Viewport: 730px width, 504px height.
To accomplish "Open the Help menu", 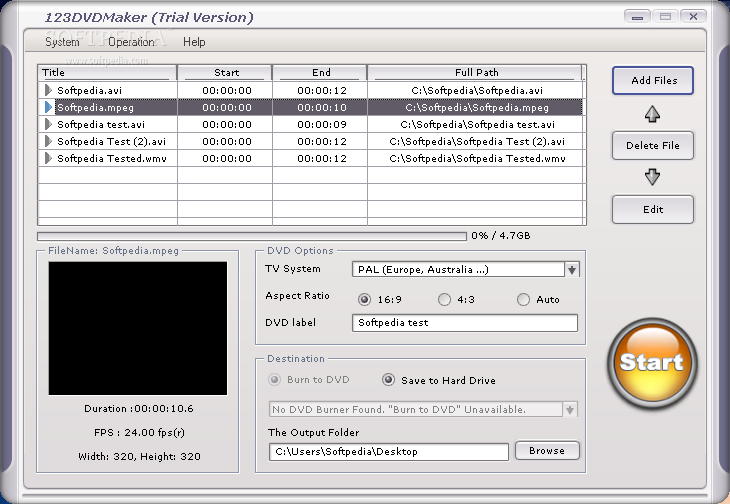I will click(x=194, y=42).
